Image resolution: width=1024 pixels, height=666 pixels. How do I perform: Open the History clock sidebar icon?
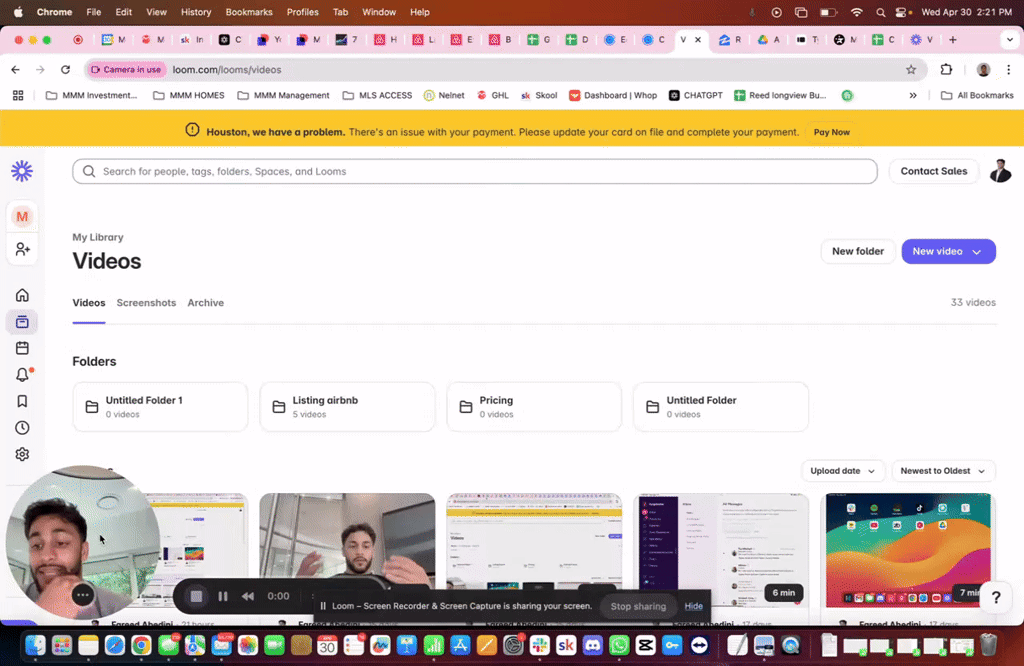tap(22, 428)
